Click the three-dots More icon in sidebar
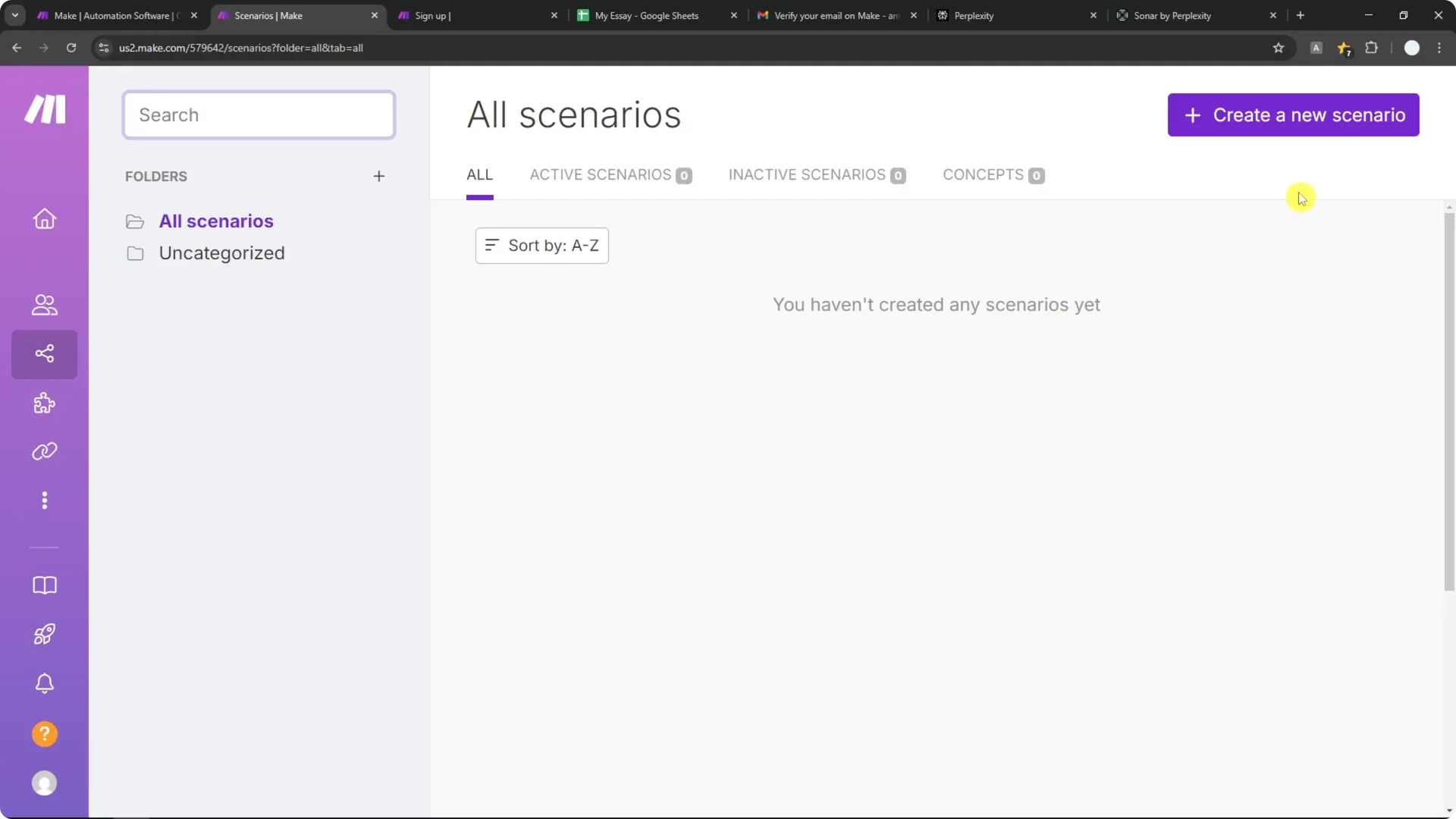1456x819 pixels. pyautogui.click(x=44, y=500)
